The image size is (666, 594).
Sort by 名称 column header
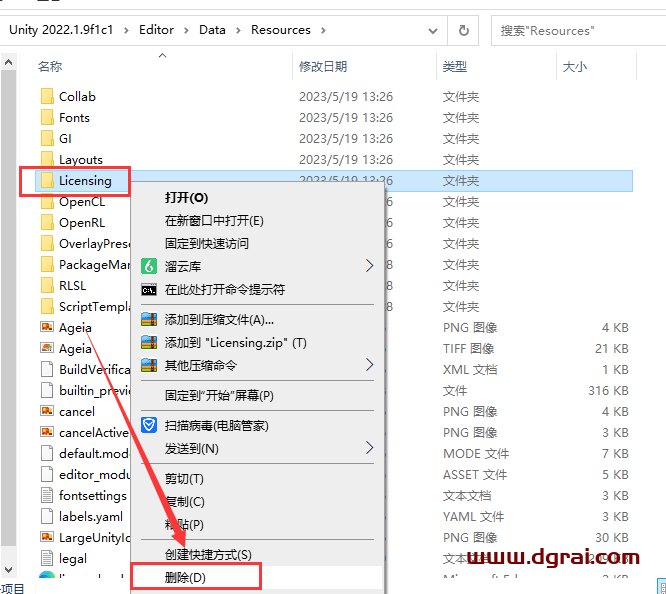pos(50,67)
